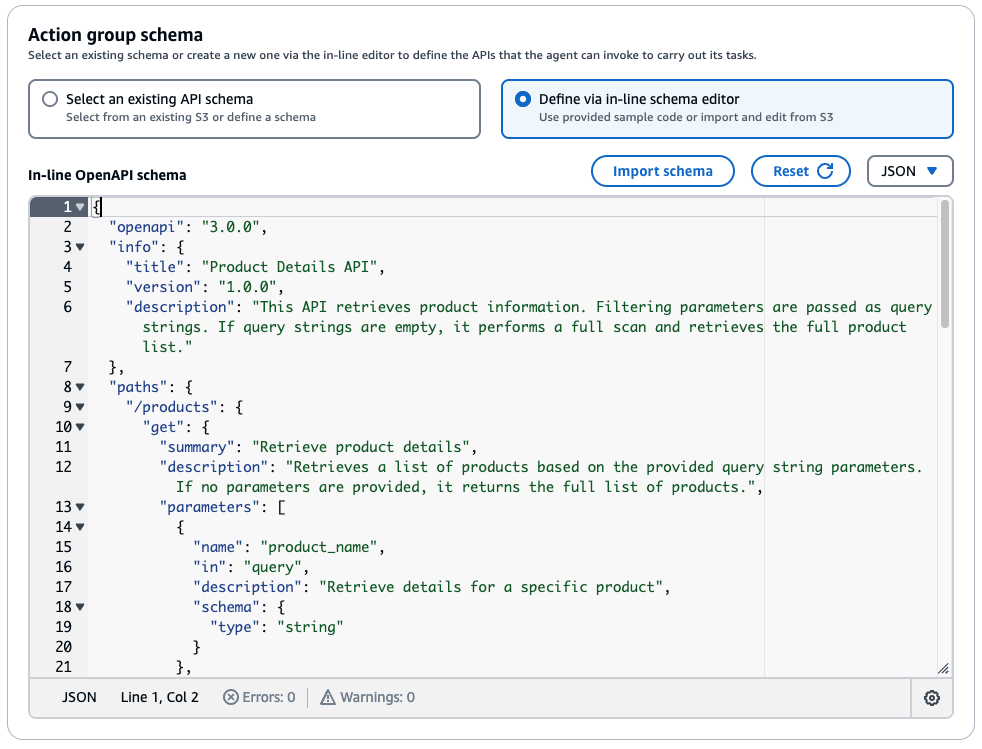Click the JSON language status bar item
This screenshot has width=982, height=749.
(80, 698)
